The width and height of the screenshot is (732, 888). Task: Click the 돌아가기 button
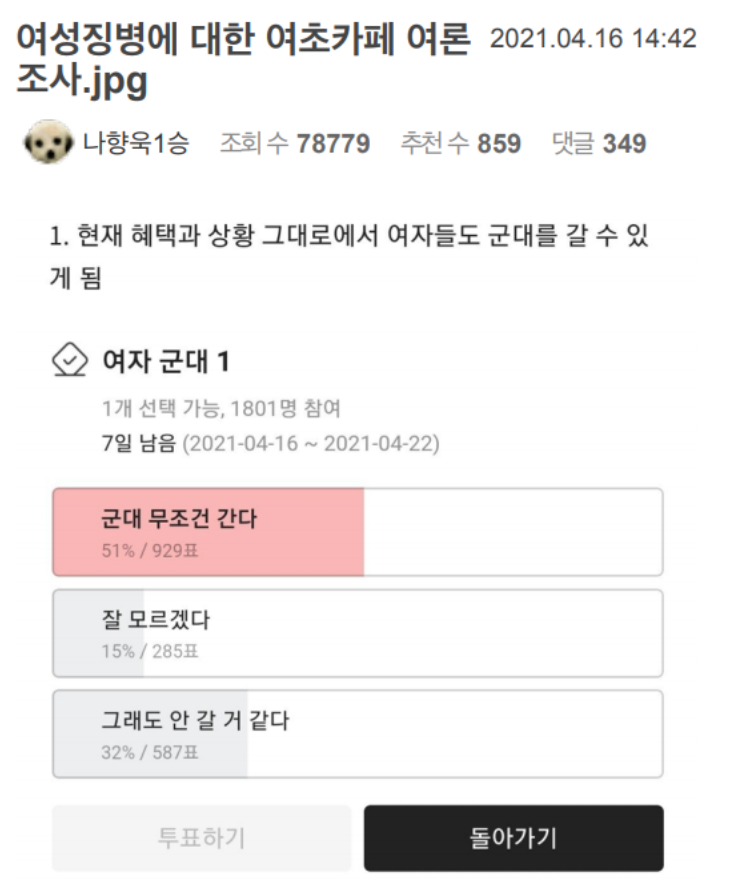tap(513, 838)
